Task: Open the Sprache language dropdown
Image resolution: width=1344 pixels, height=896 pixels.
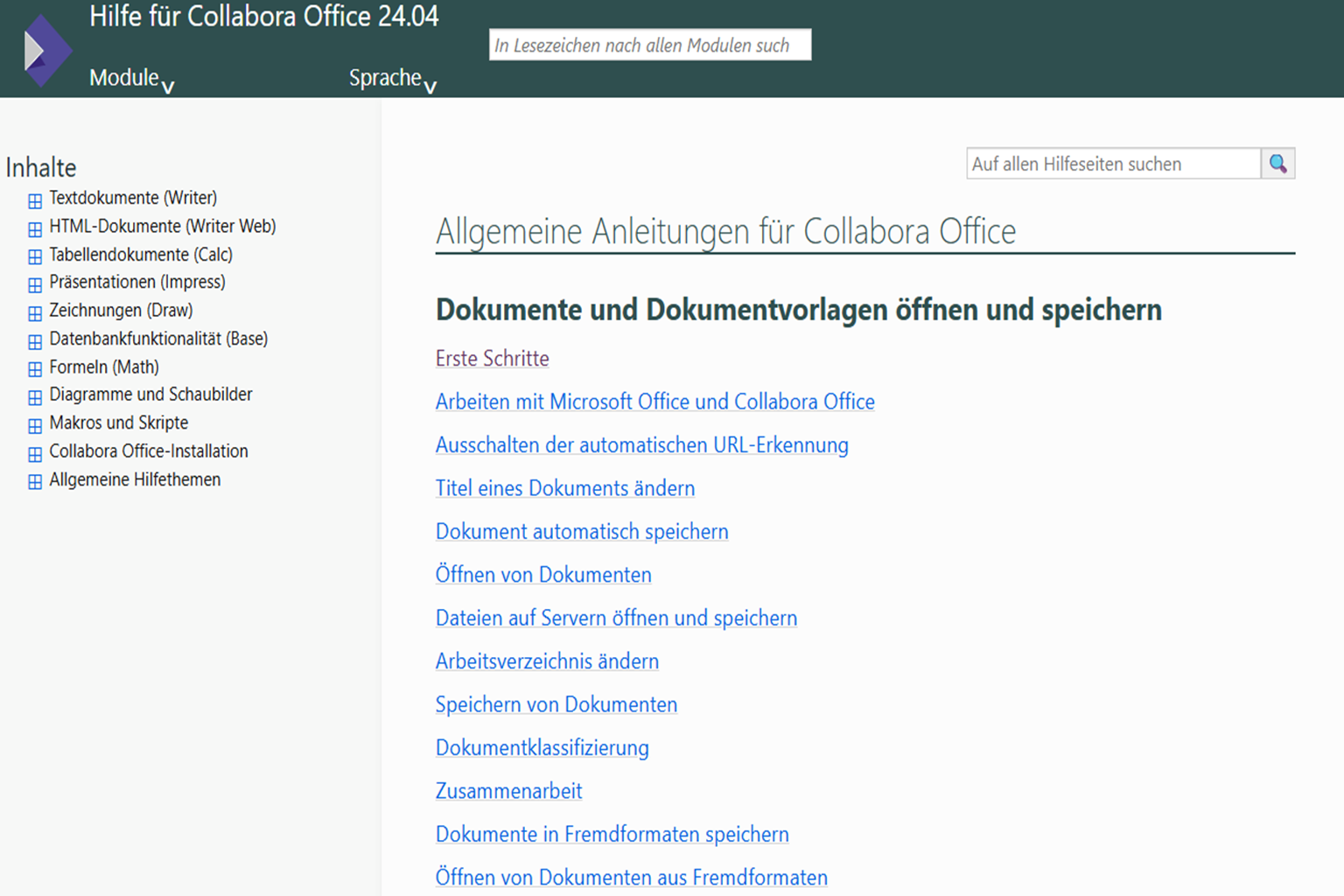Action: 392,79
